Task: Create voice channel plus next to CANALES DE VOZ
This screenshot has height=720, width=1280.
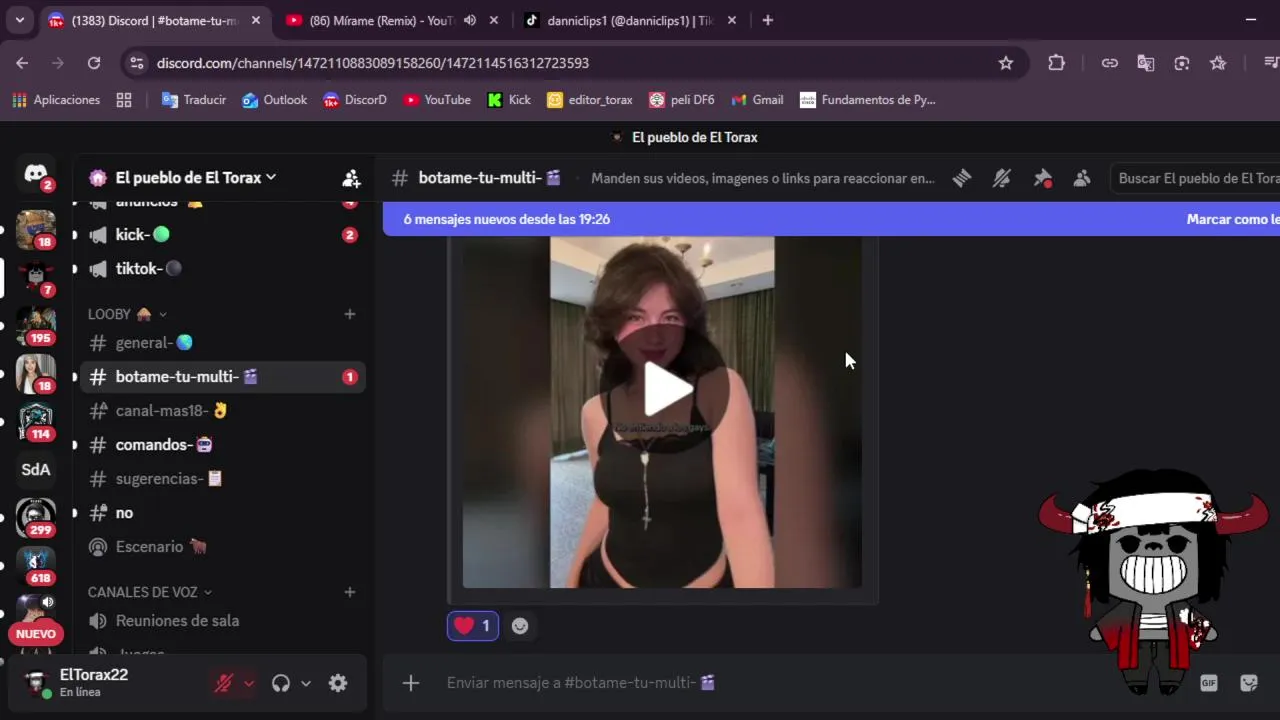Action: 350,592
